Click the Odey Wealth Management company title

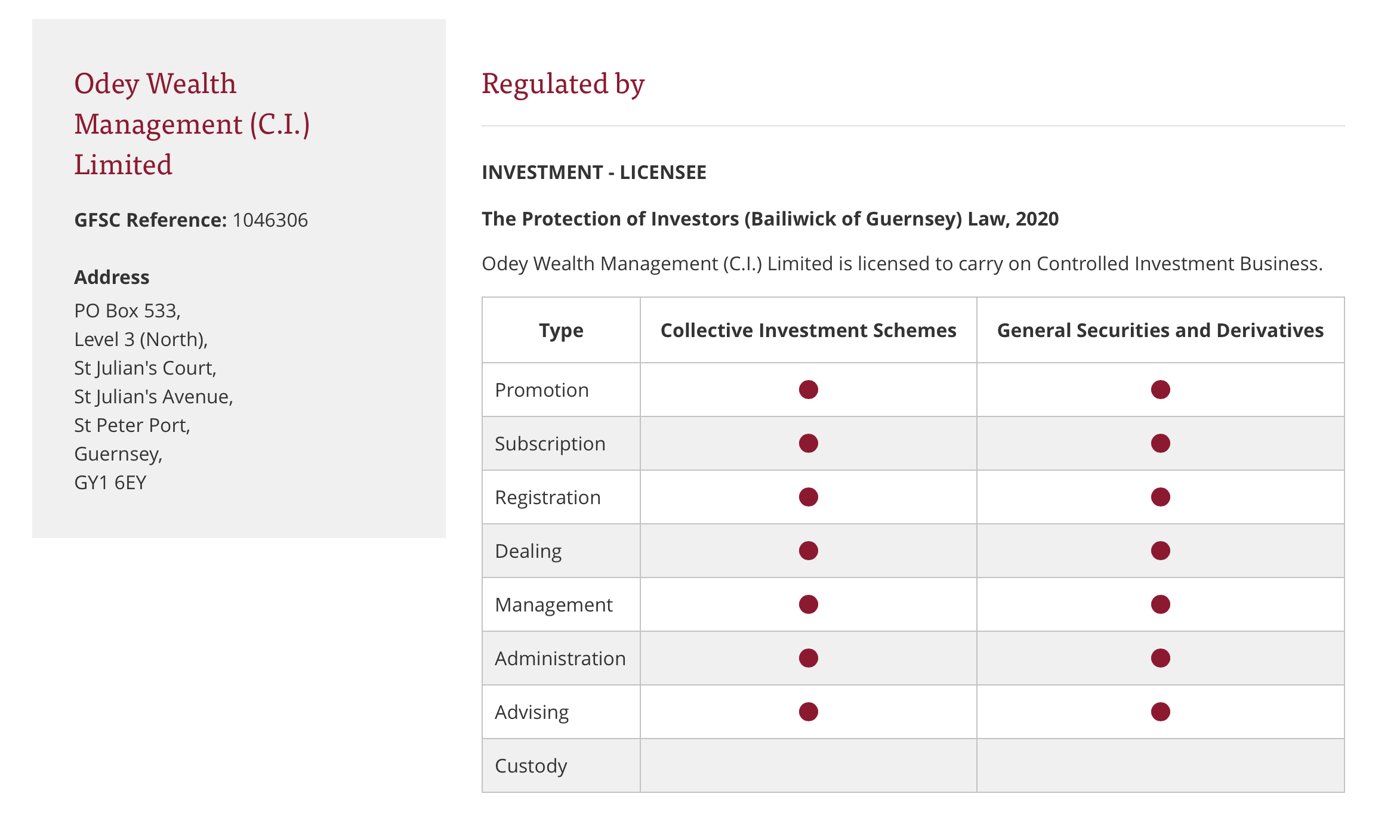click(x=192, y=124)
